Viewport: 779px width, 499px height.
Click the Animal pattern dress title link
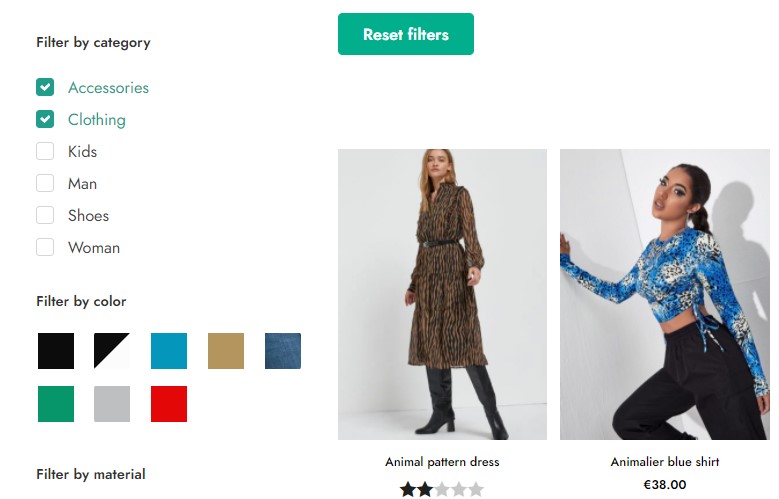coord(442,462)
